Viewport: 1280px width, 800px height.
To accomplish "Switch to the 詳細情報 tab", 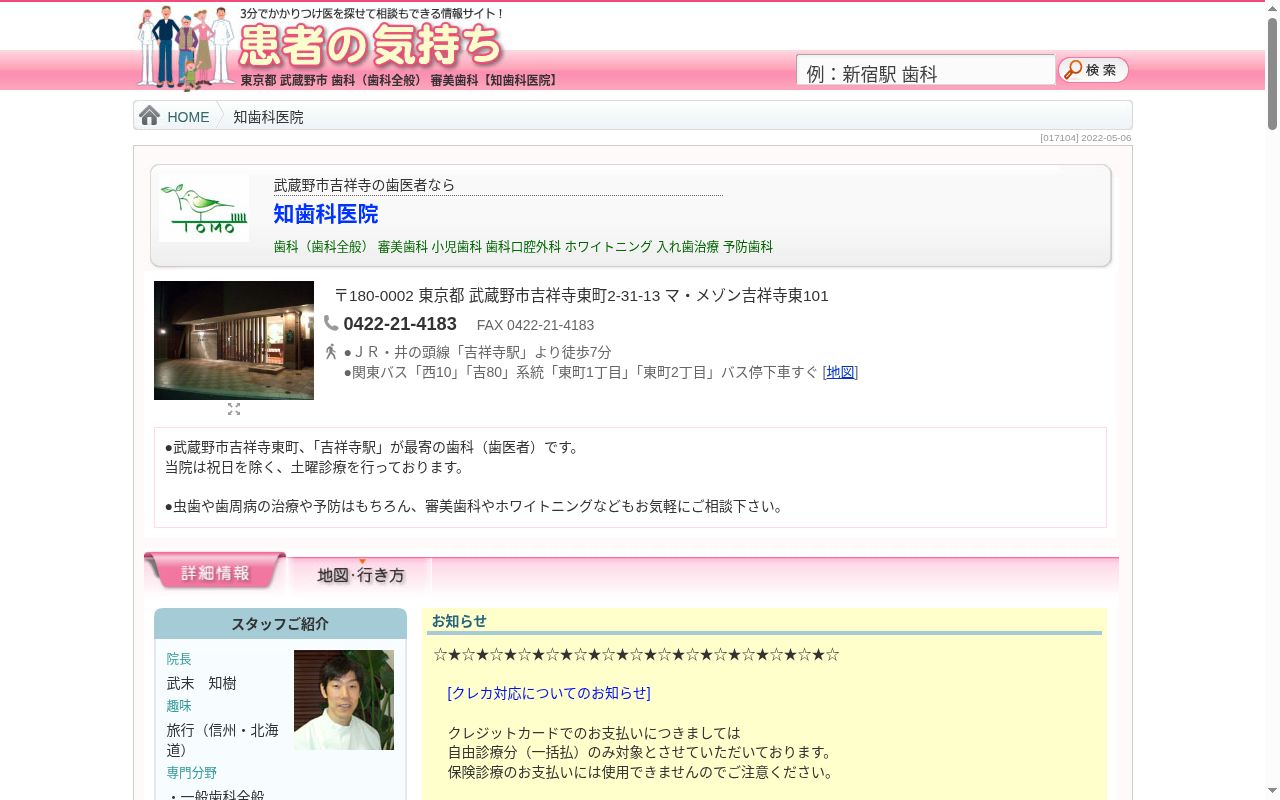I will coord(215,572).
